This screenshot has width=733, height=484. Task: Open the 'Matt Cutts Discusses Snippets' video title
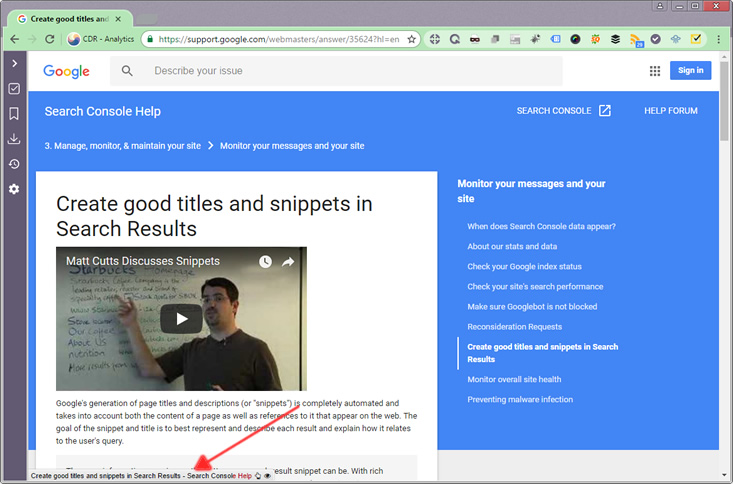143,261
